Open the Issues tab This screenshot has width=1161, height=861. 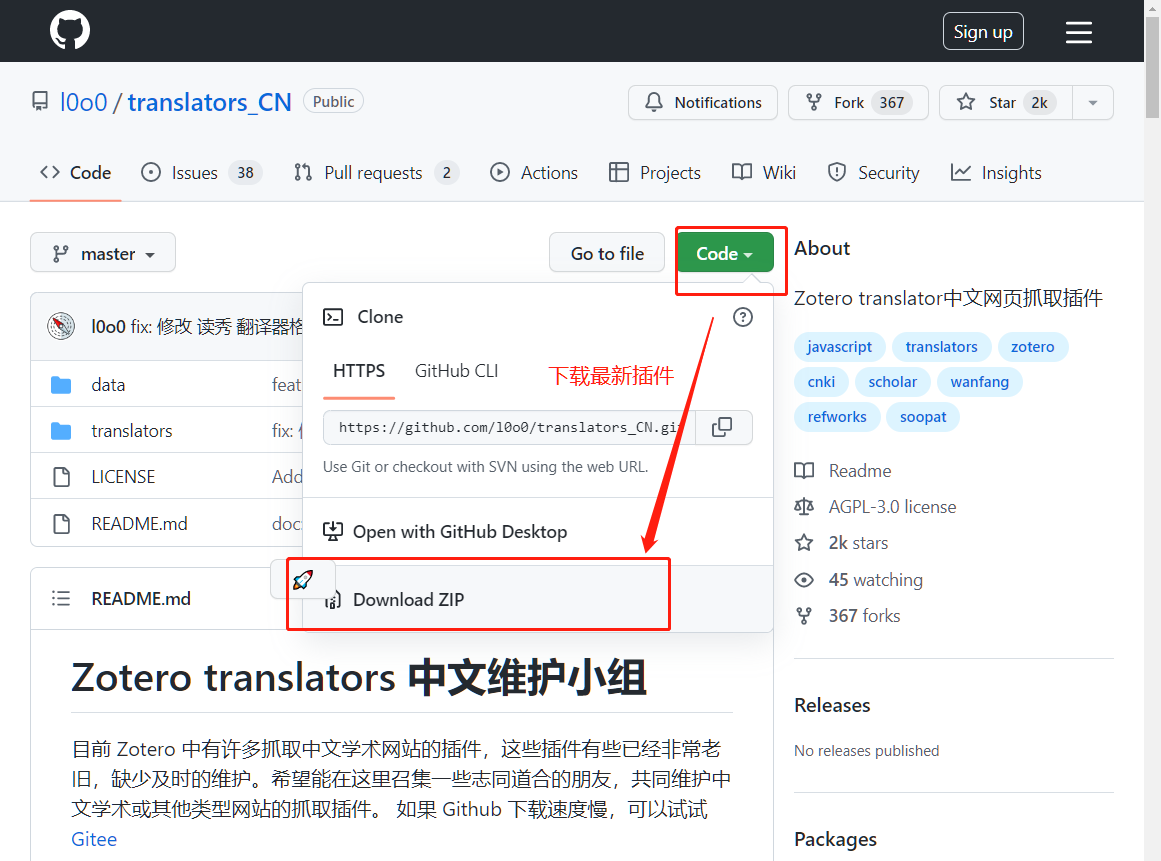pyautogui.click(x=194, y=172)
